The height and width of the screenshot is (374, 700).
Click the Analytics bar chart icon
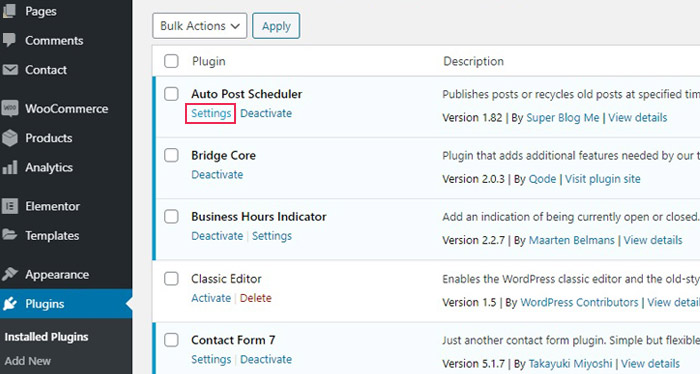[x=9, y=167]
